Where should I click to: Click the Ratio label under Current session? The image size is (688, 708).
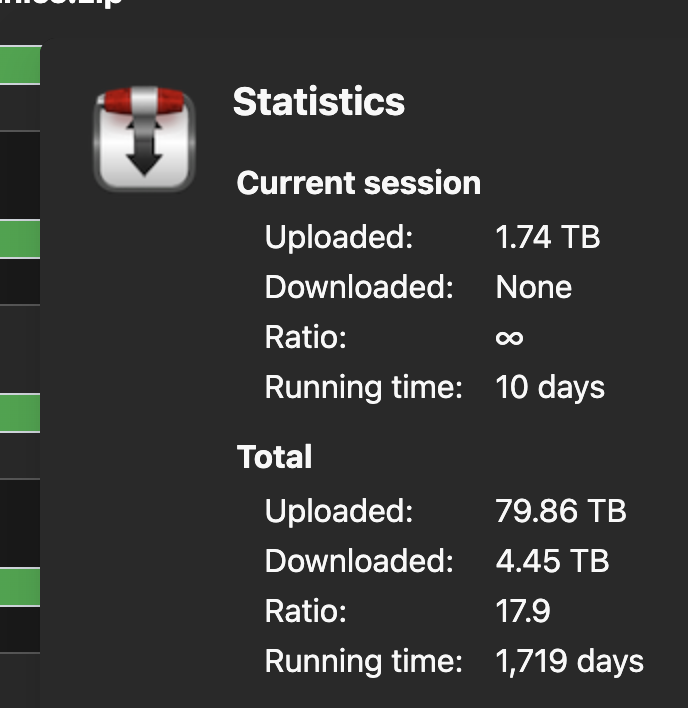[305, 338]
